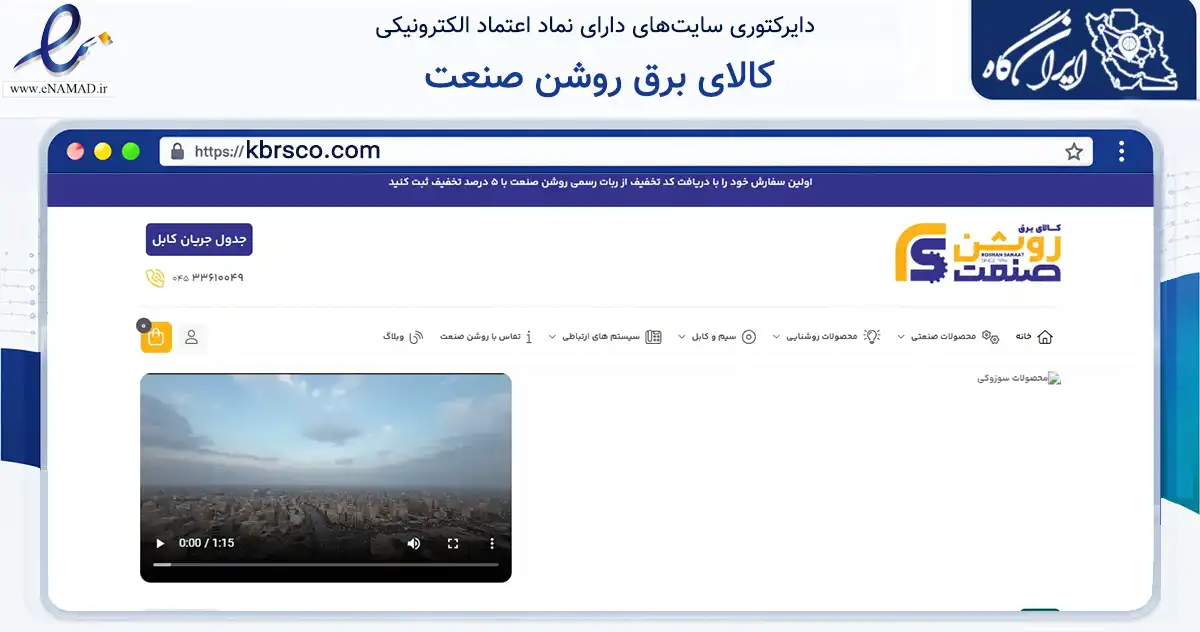Click the padlock icon in the address bar
Screen dimensions: 1200x632
click(177, 152)
